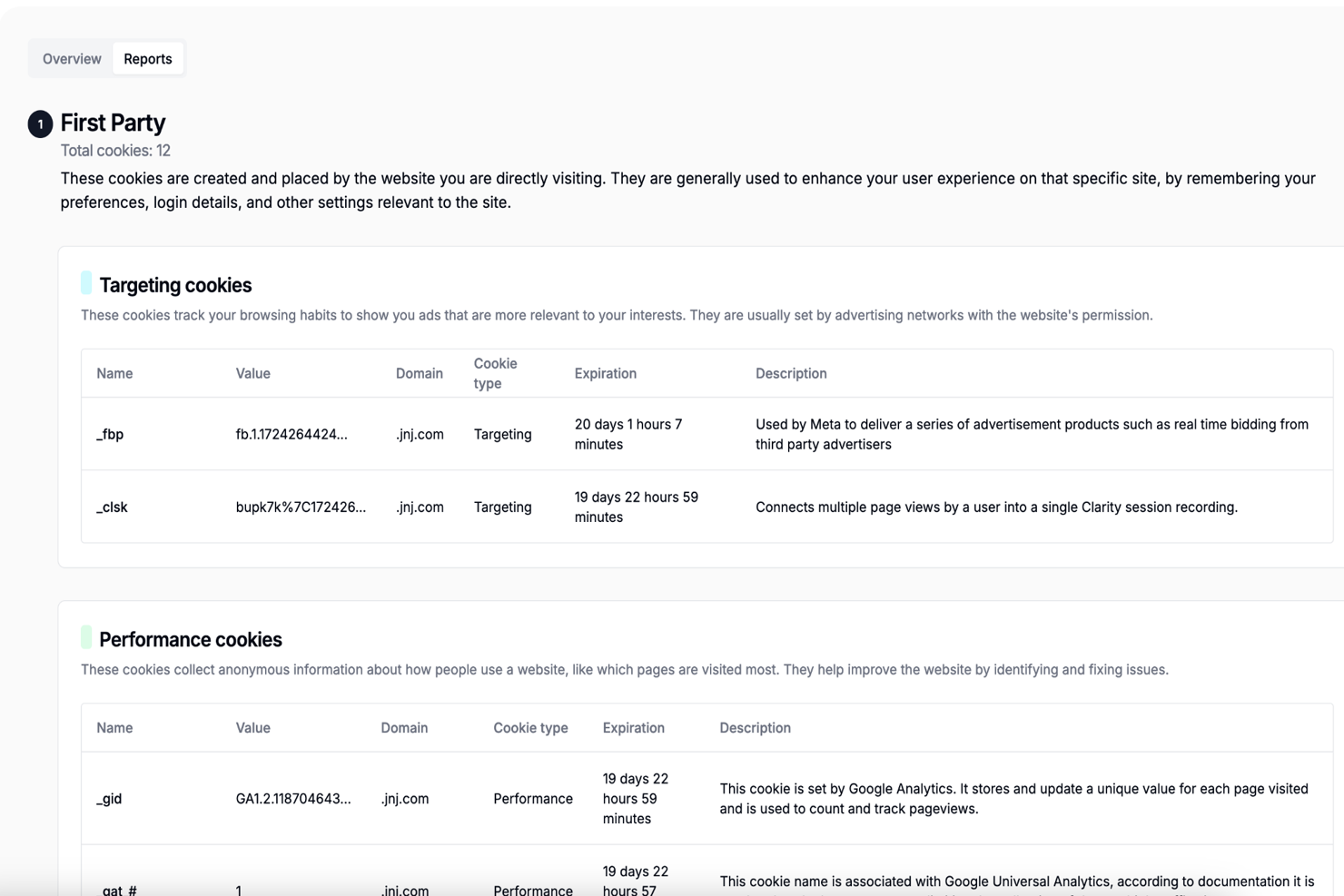Image resolution: width=1344 pixels, height=896 pixels.
Task: Click Expiration header in Targeting table
Action: 606,373
